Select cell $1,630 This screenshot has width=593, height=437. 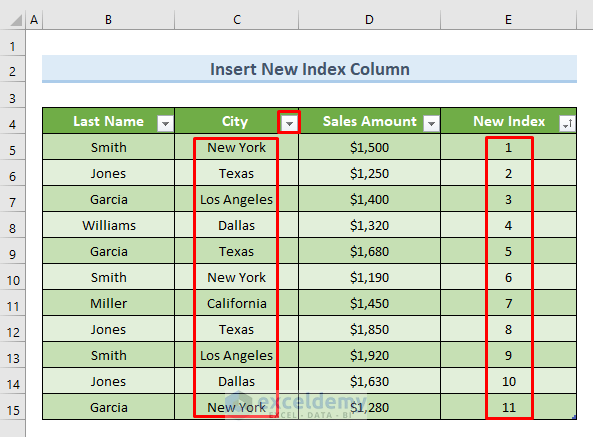(369, 381)
